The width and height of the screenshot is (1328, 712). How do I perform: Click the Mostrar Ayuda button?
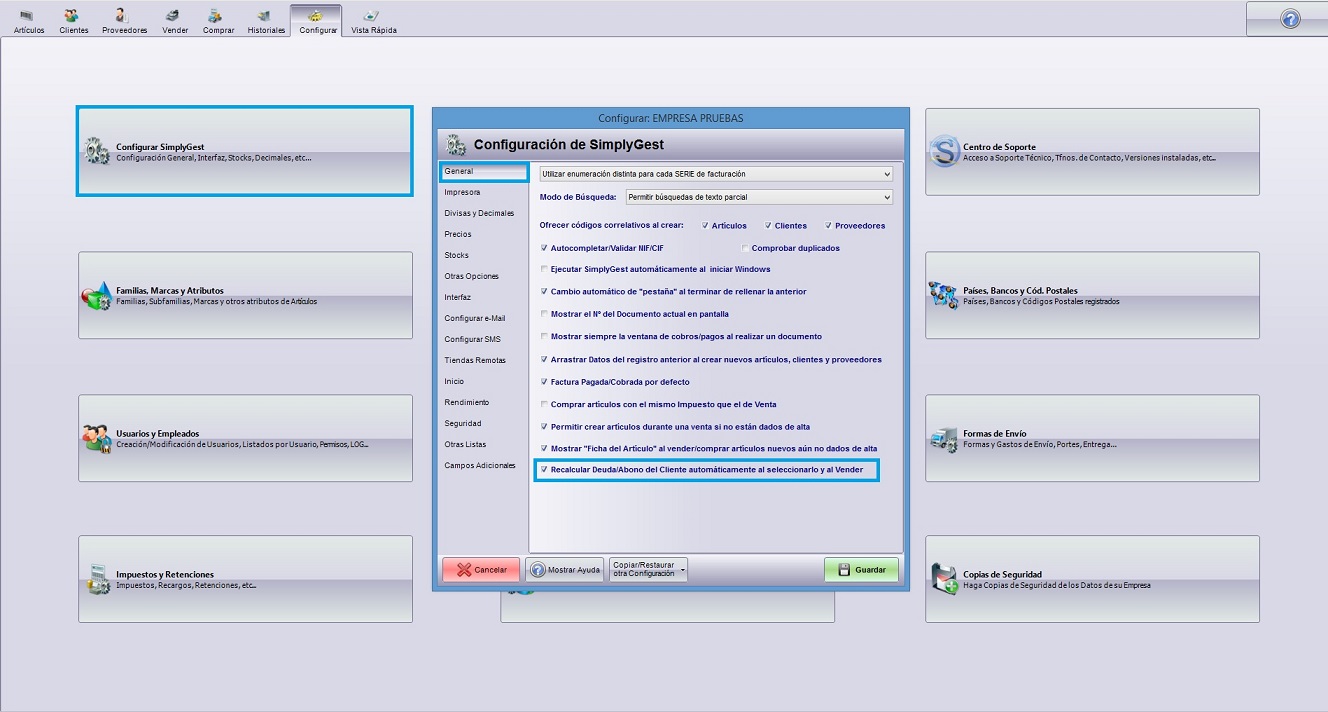click(x=565, y=570)
